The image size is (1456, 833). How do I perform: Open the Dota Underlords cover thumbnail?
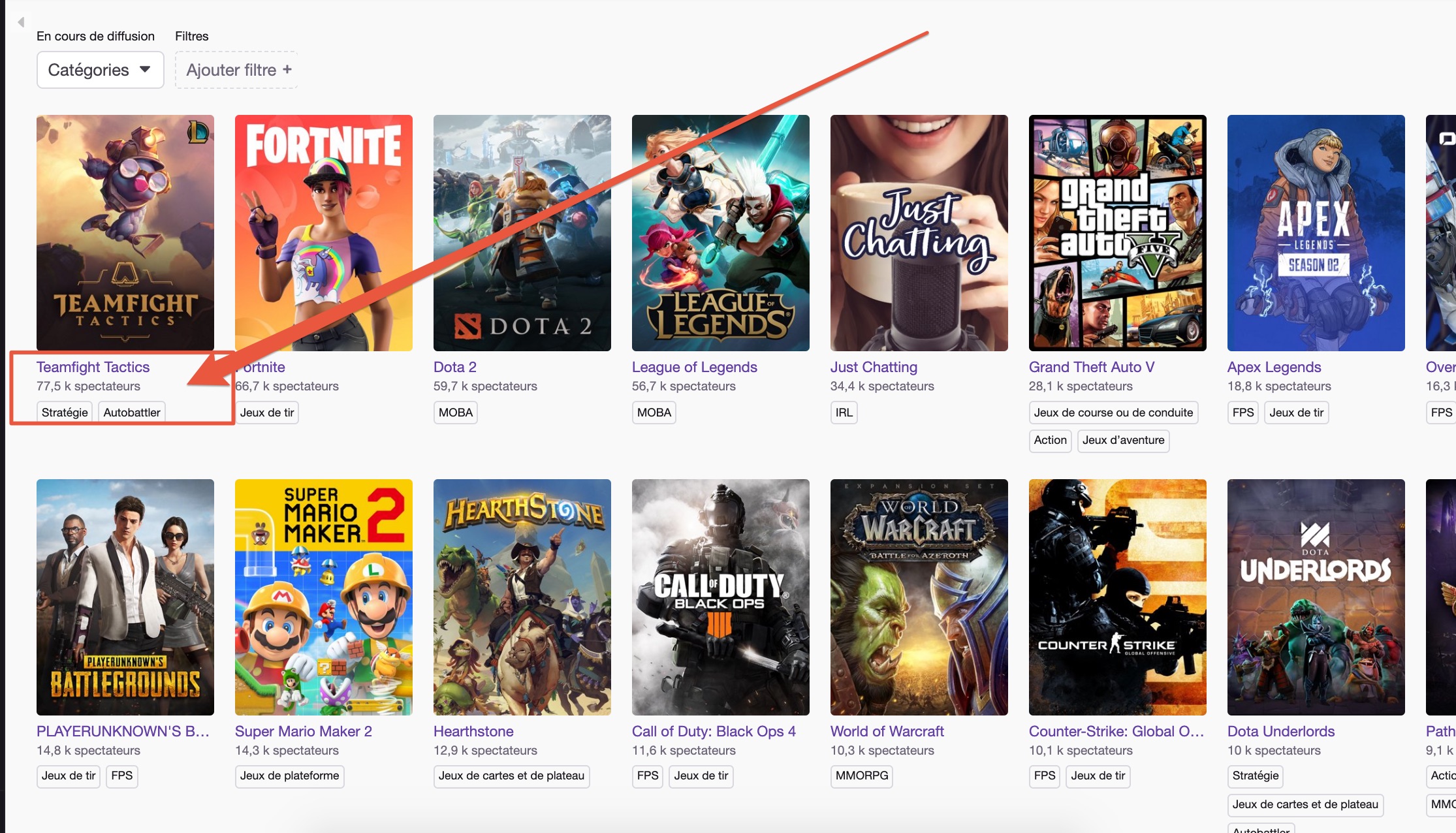tap(1316, 597)
